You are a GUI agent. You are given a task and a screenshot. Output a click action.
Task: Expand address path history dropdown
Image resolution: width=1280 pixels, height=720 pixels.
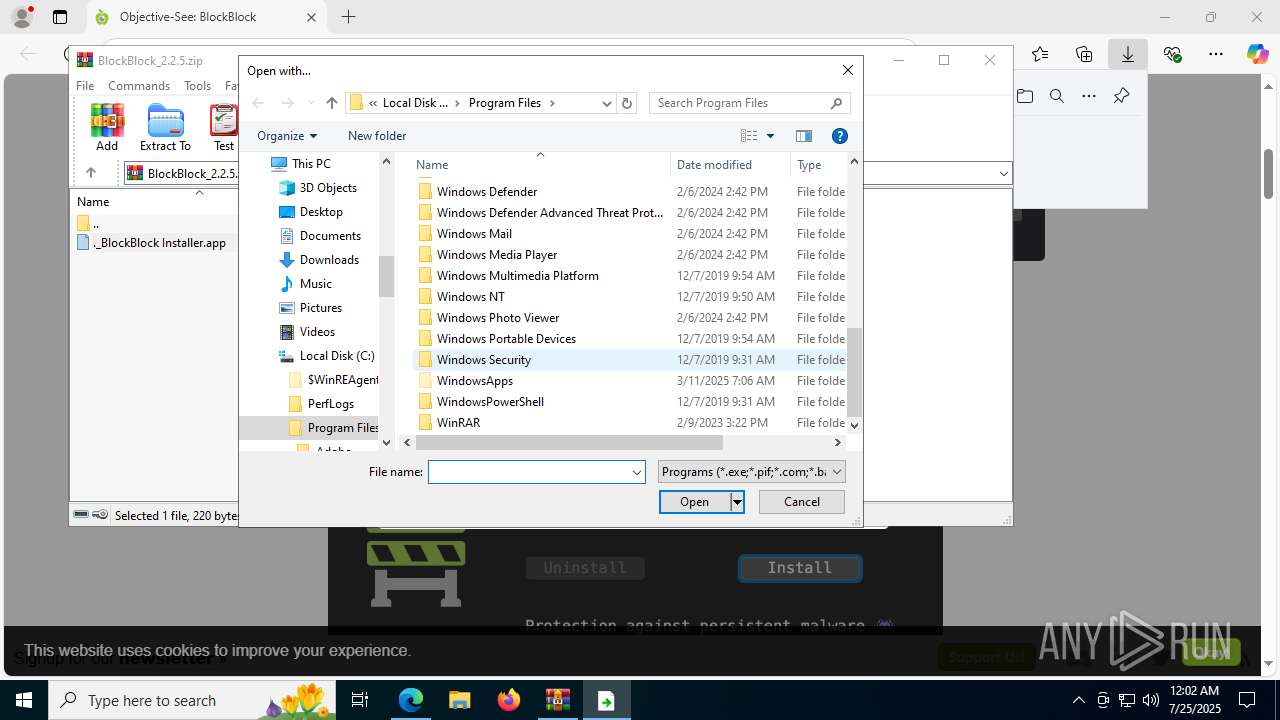606,103
